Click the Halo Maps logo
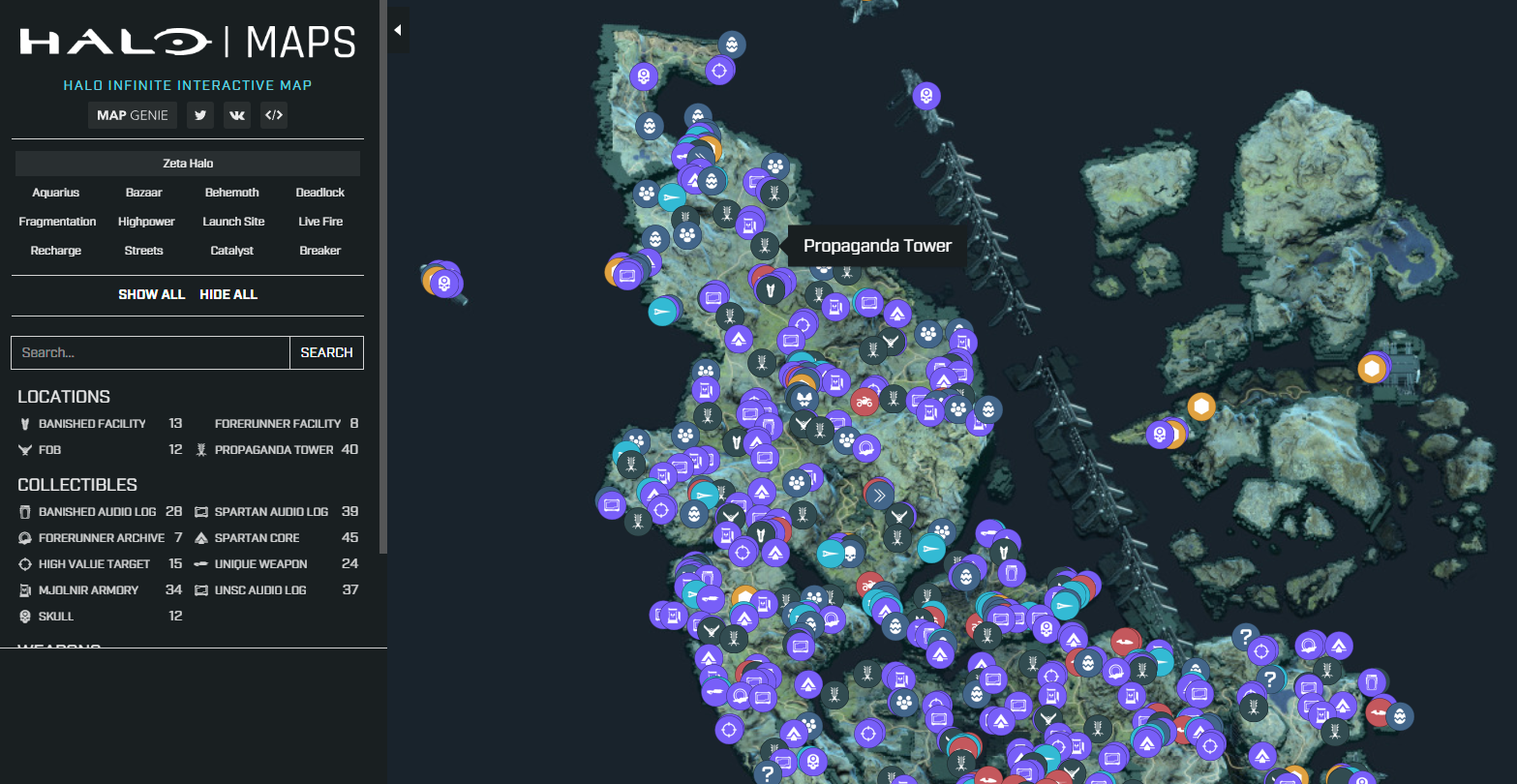 point(188,42)
